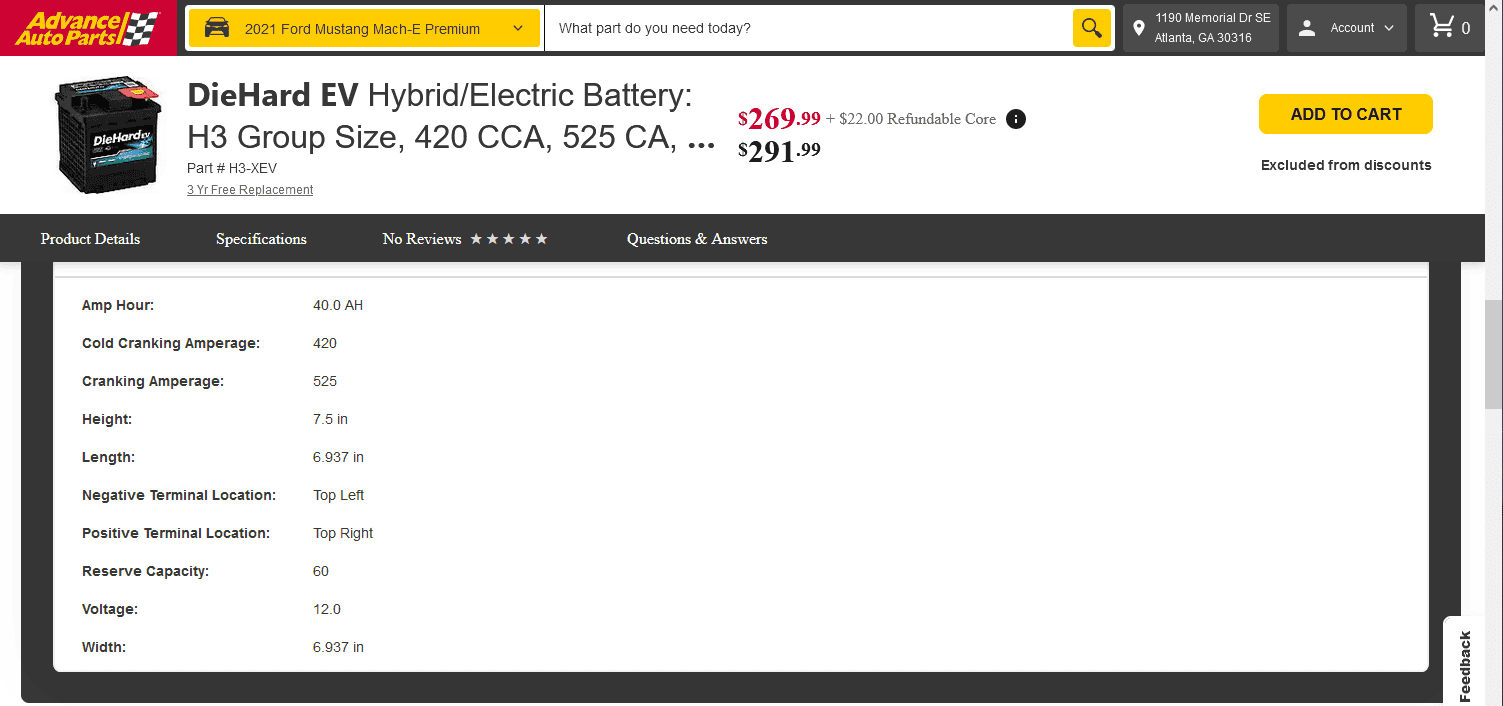This screenshot has height=706, width=1503.
Task: Click the store location pin icon
Action: [1138, 28]
